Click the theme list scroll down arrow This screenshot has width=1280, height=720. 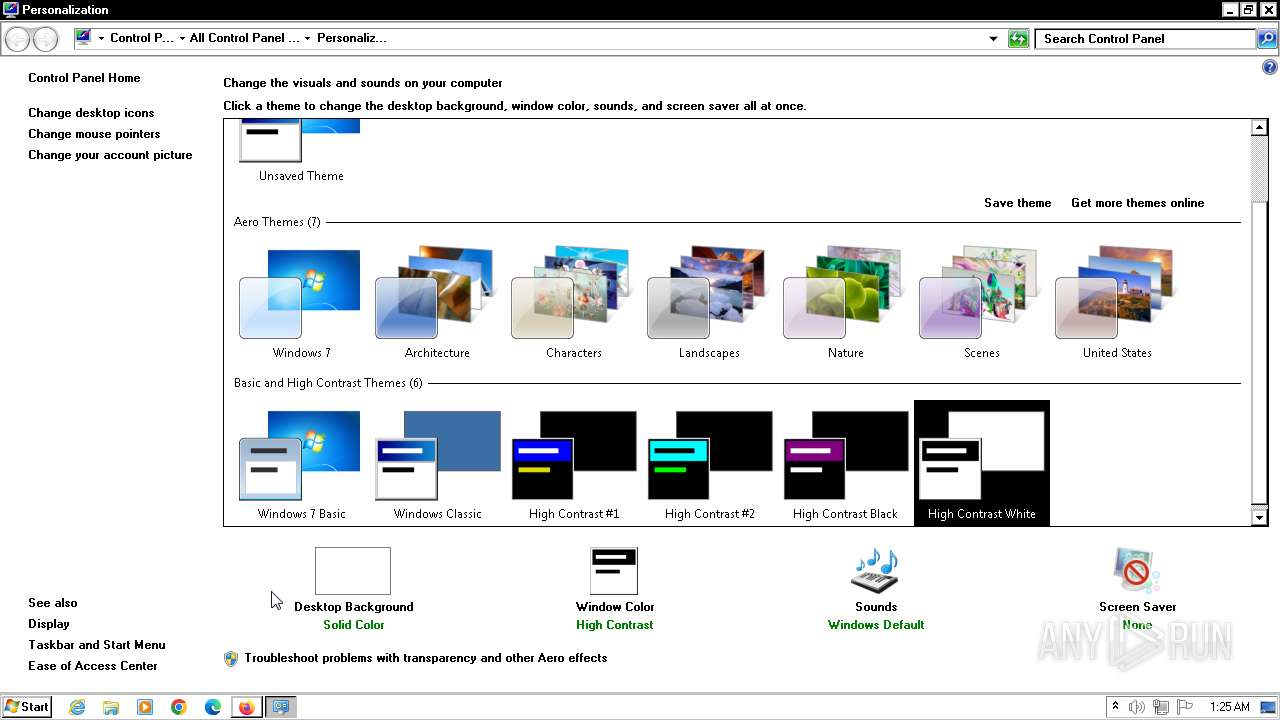coord(1260,517)
